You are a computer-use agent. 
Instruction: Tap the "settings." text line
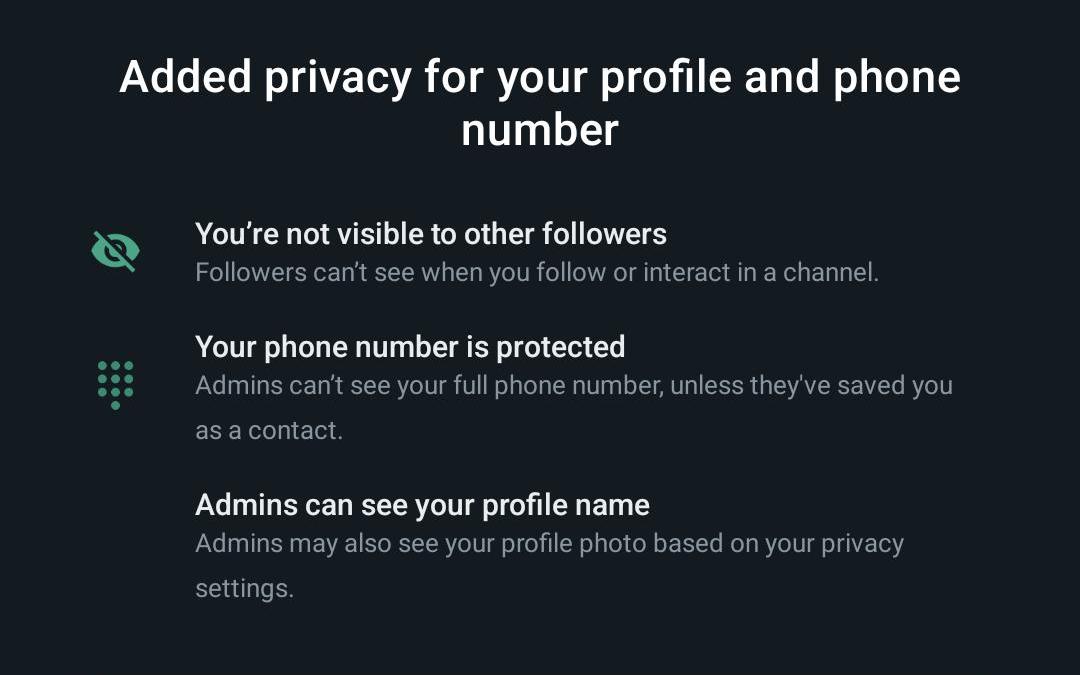[245, 589]
